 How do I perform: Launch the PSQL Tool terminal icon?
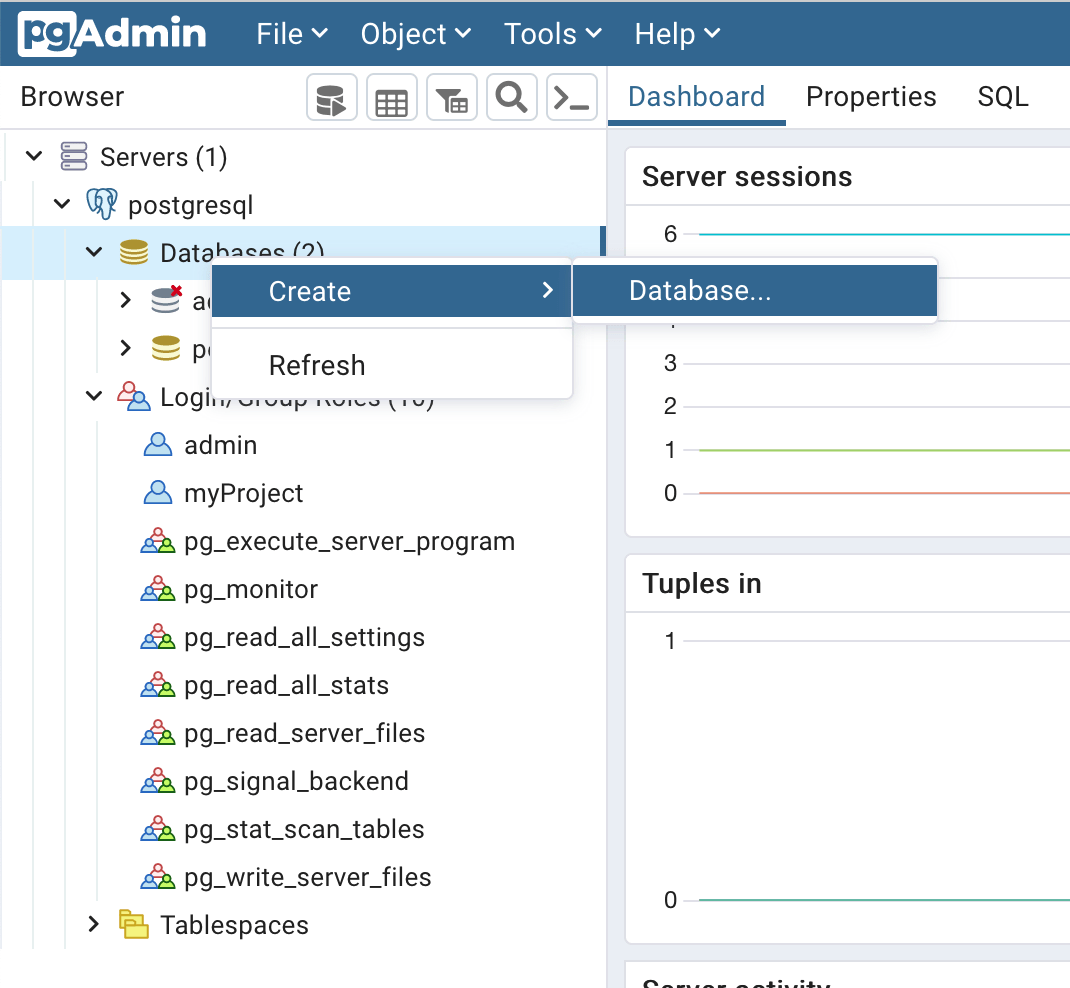572,99
